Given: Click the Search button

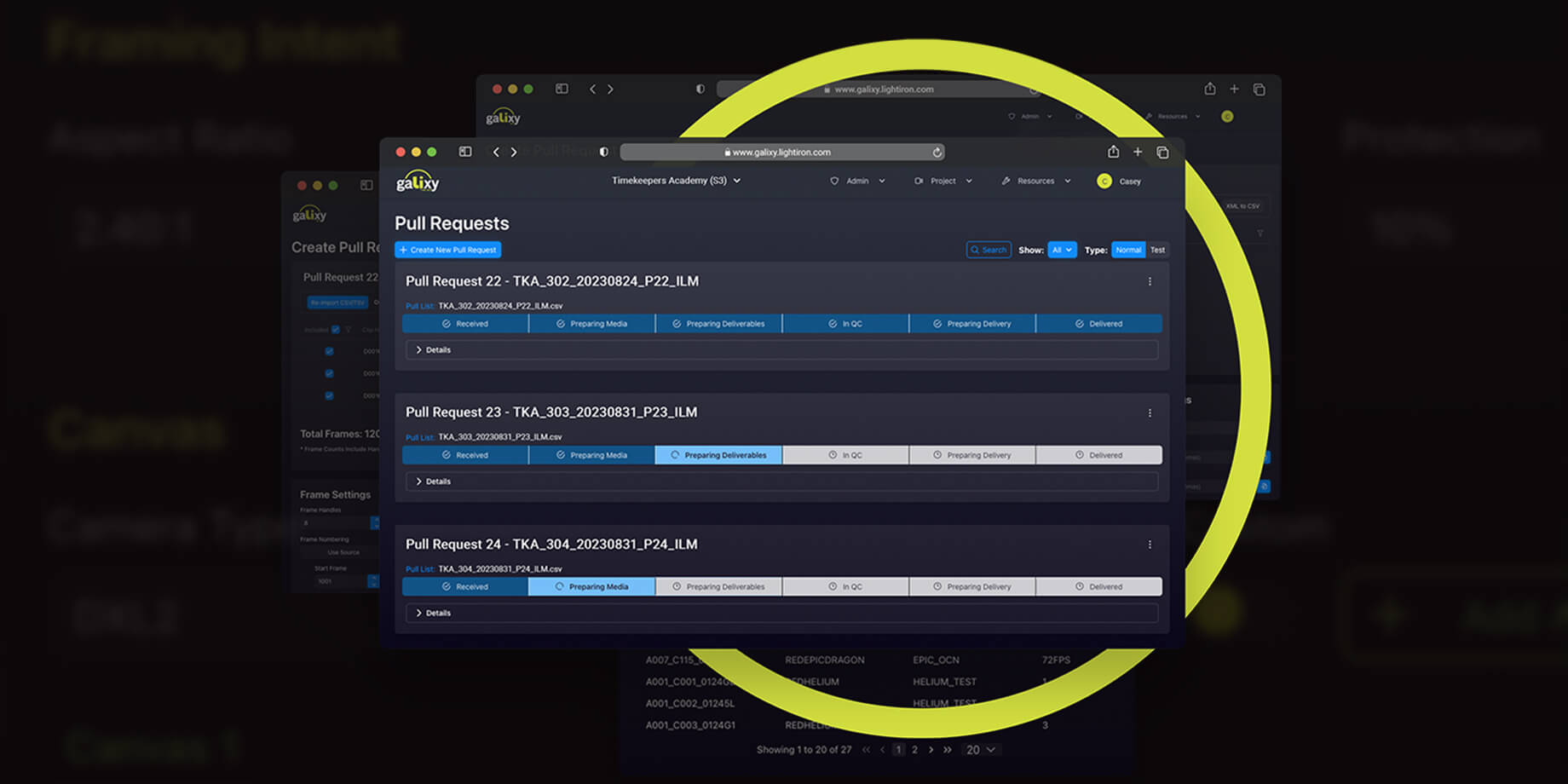Looking at the screenshot, I should [x=989, y=250].
